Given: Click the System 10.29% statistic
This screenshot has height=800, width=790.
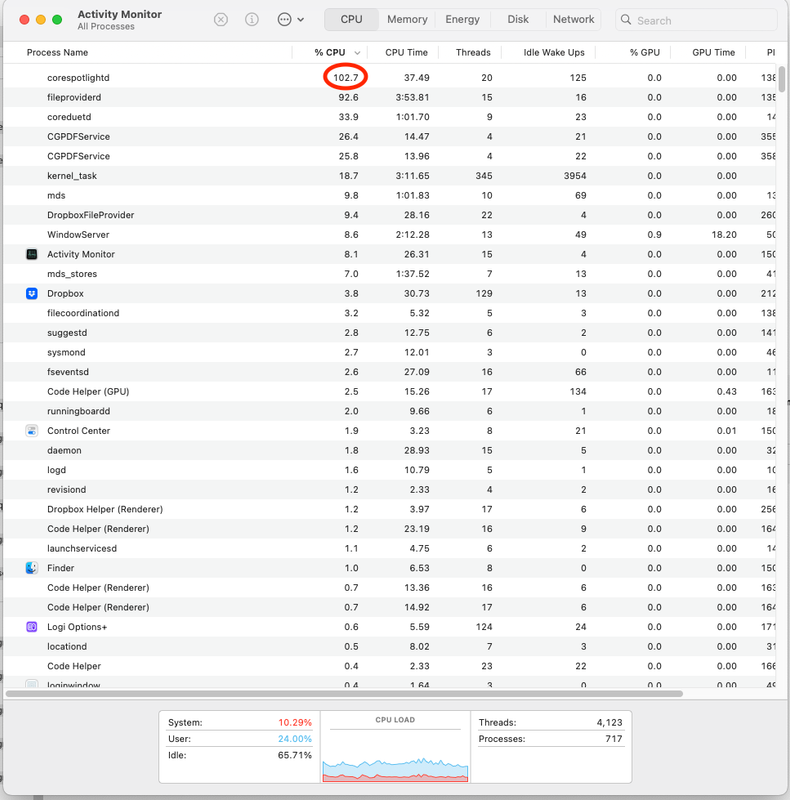Looking at the screenshot, I should (x=239, y=722).
